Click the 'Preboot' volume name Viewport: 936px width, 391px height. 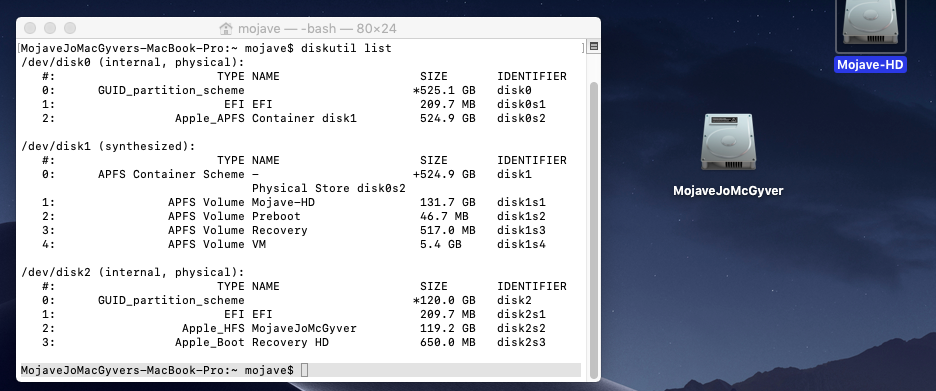coord(276,216)
